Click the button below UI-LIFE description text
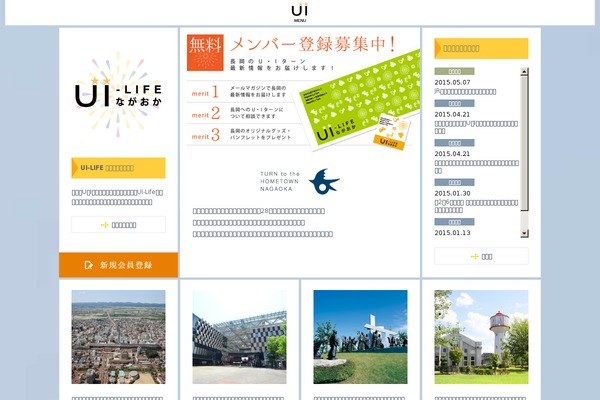Screen dimensions: 600x400 pyautogui.click(x=118, y=225)
